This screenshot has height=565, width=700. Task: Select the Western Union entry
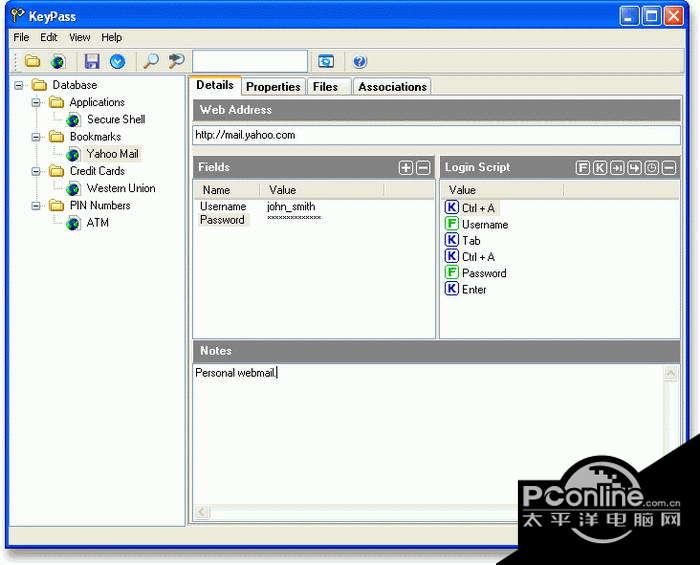pyautogui.click(x=121, y=188)
